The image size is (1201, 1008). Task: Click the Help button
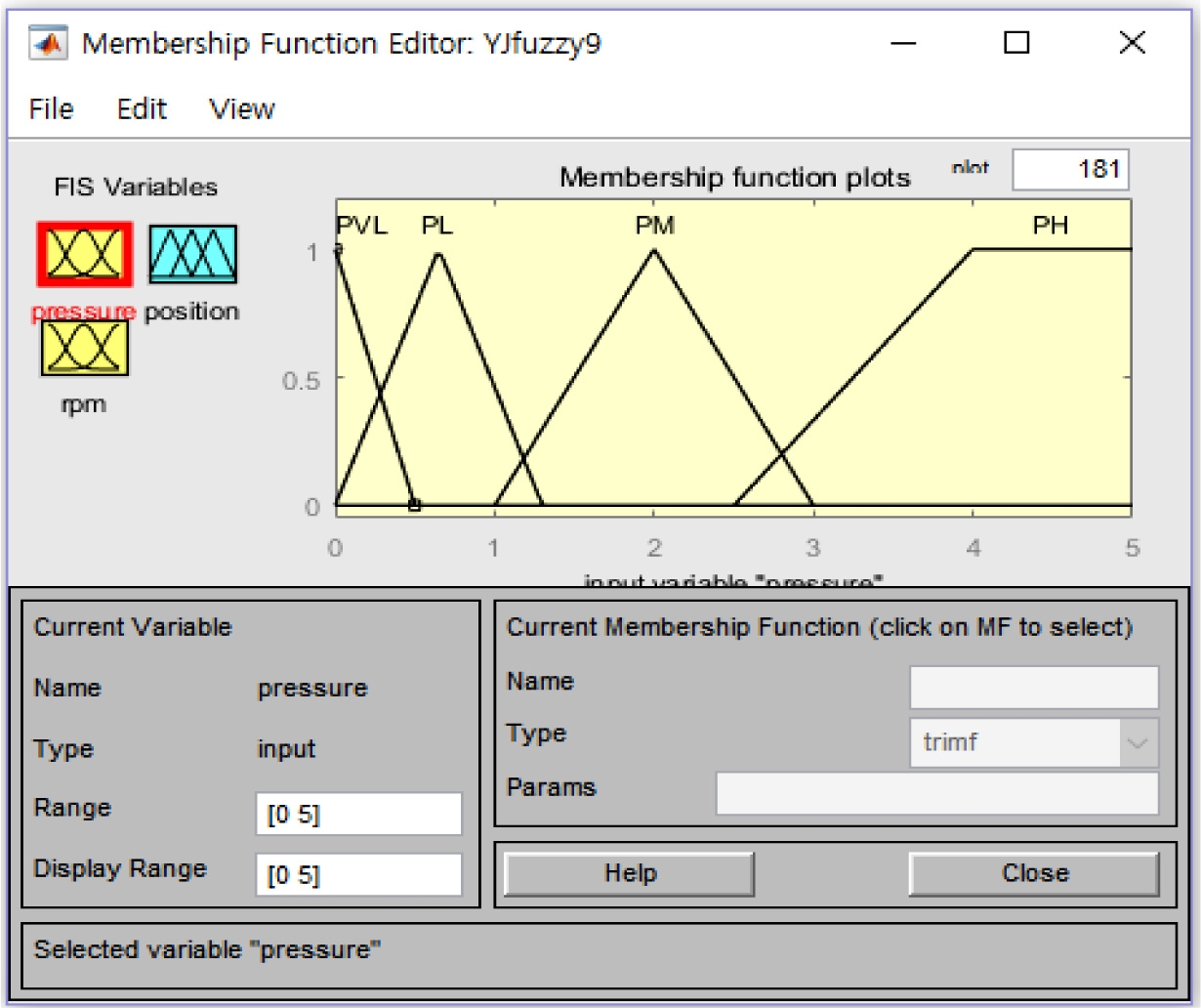click(x=630, y=873)
